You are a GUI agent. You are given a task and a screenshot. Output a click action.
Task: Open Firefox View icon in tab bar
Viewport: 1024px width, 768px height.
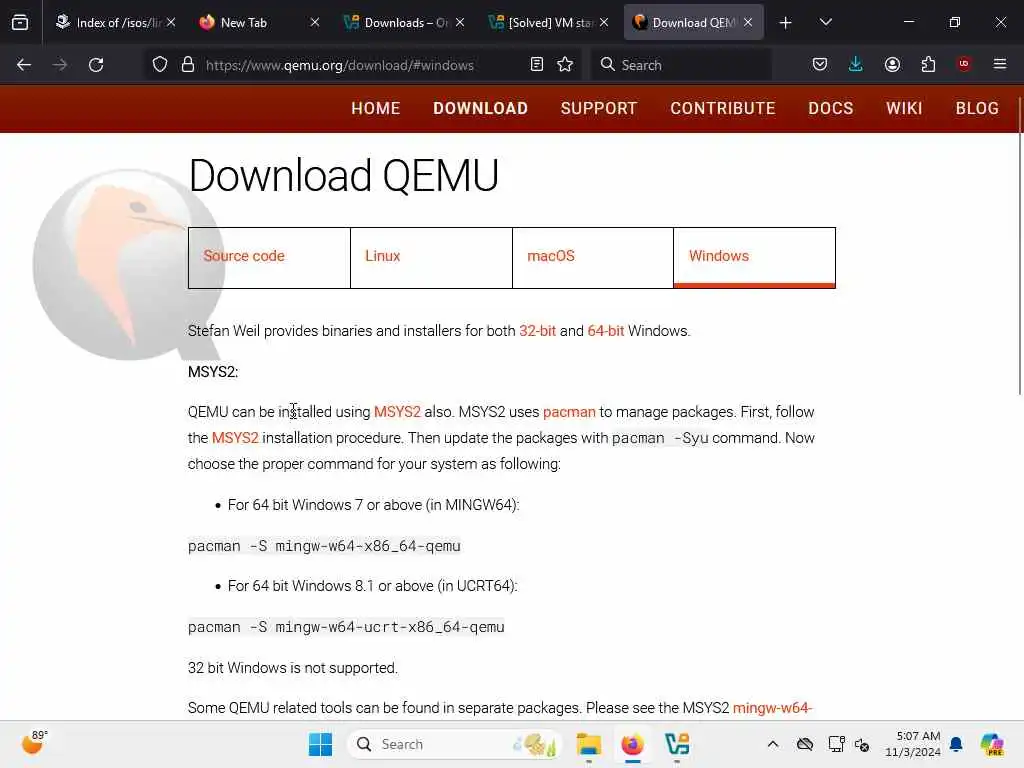(20, 22)
